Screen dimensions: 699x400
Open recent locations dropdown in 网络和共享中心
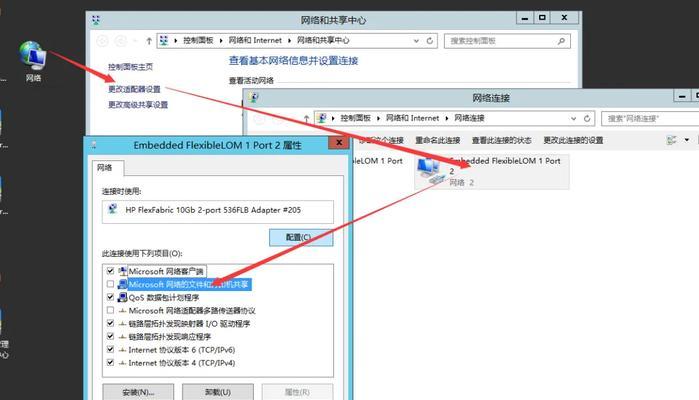(135, 41)
